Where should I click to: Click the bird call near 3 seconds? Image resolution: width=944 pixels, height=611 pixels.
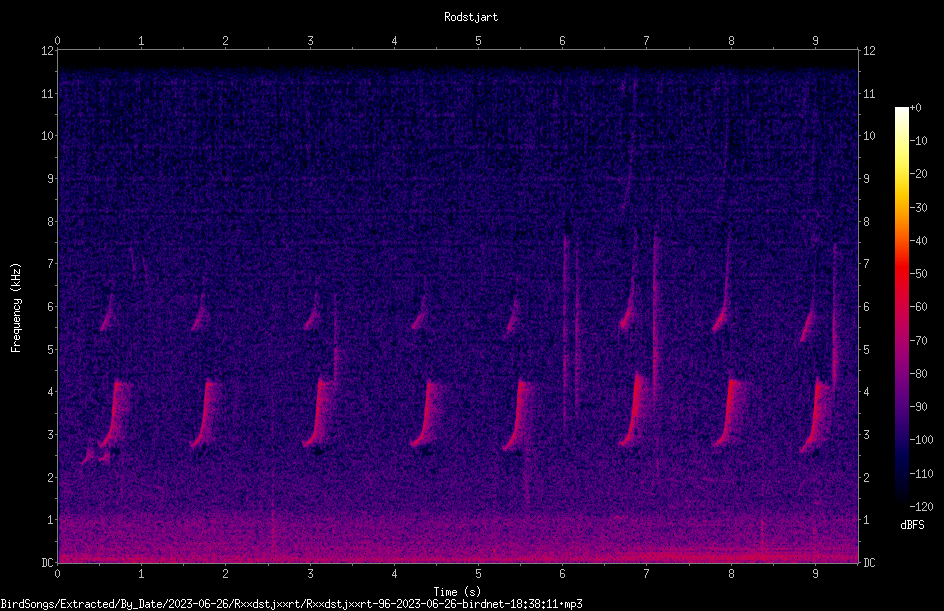318,414
